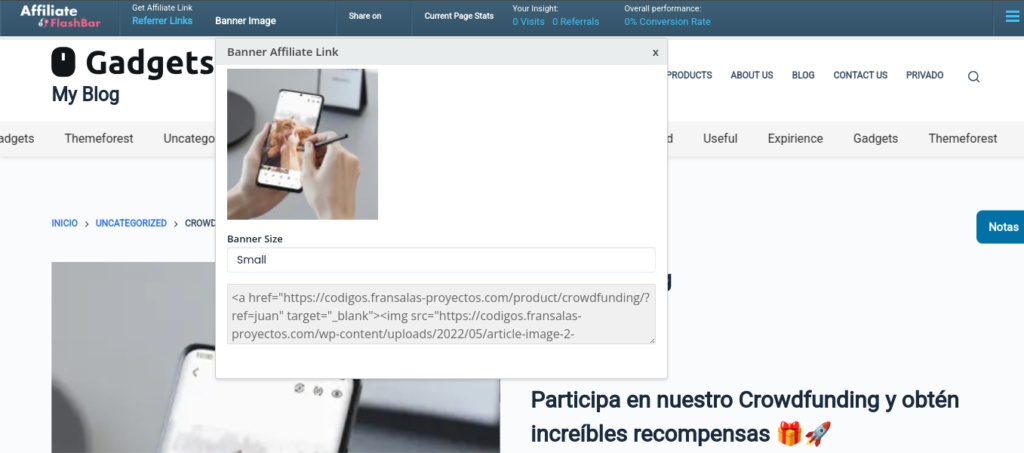Click the search magnifier icon
1024x453 pixels.
coord(973,76)
